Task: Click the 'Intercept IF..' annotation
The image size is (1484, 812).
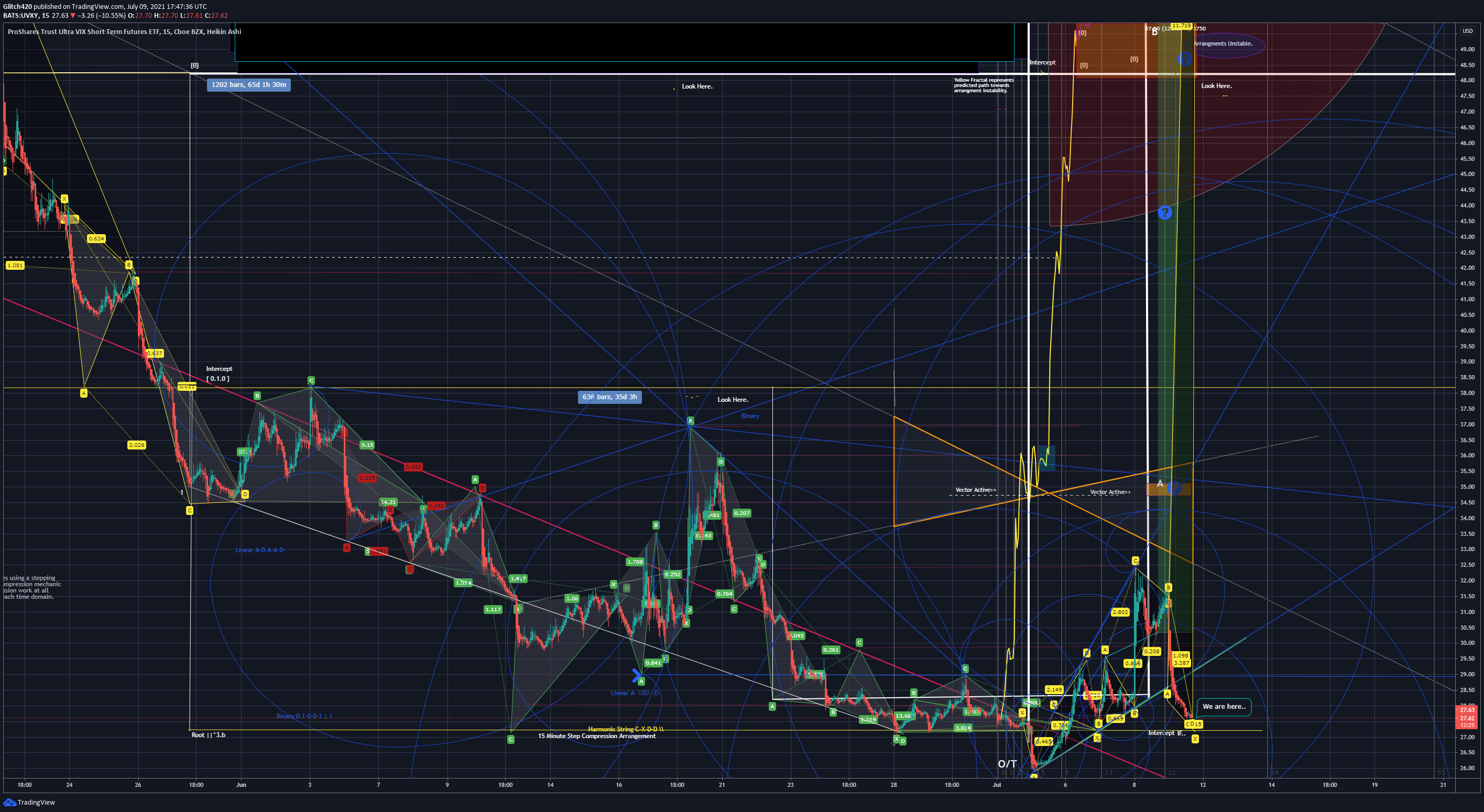Action: pos(1167,732)
